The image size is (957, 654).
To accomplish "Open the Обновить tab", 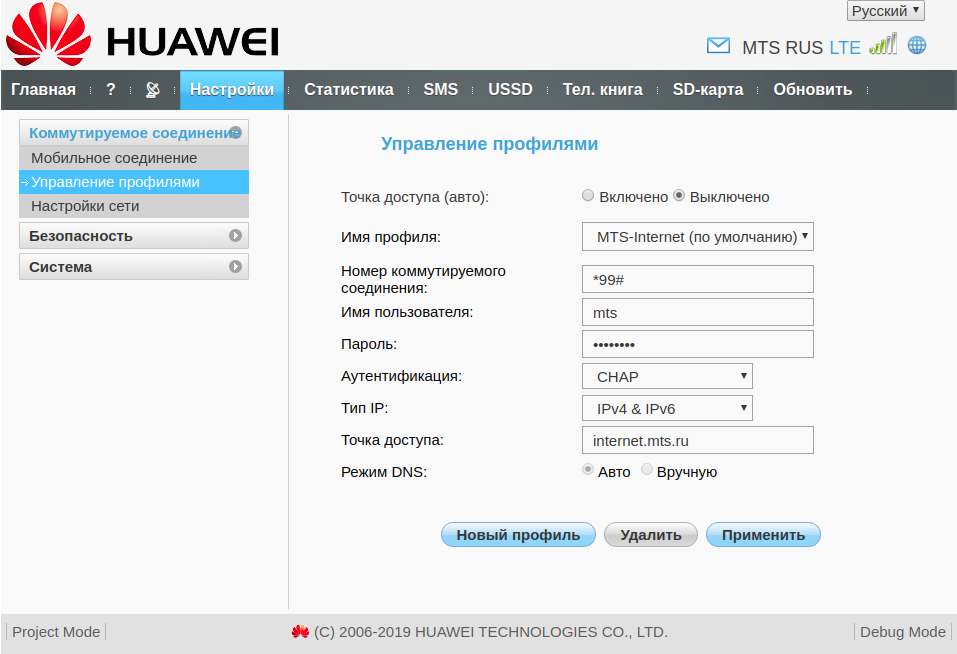I will (x=812, y=90).
